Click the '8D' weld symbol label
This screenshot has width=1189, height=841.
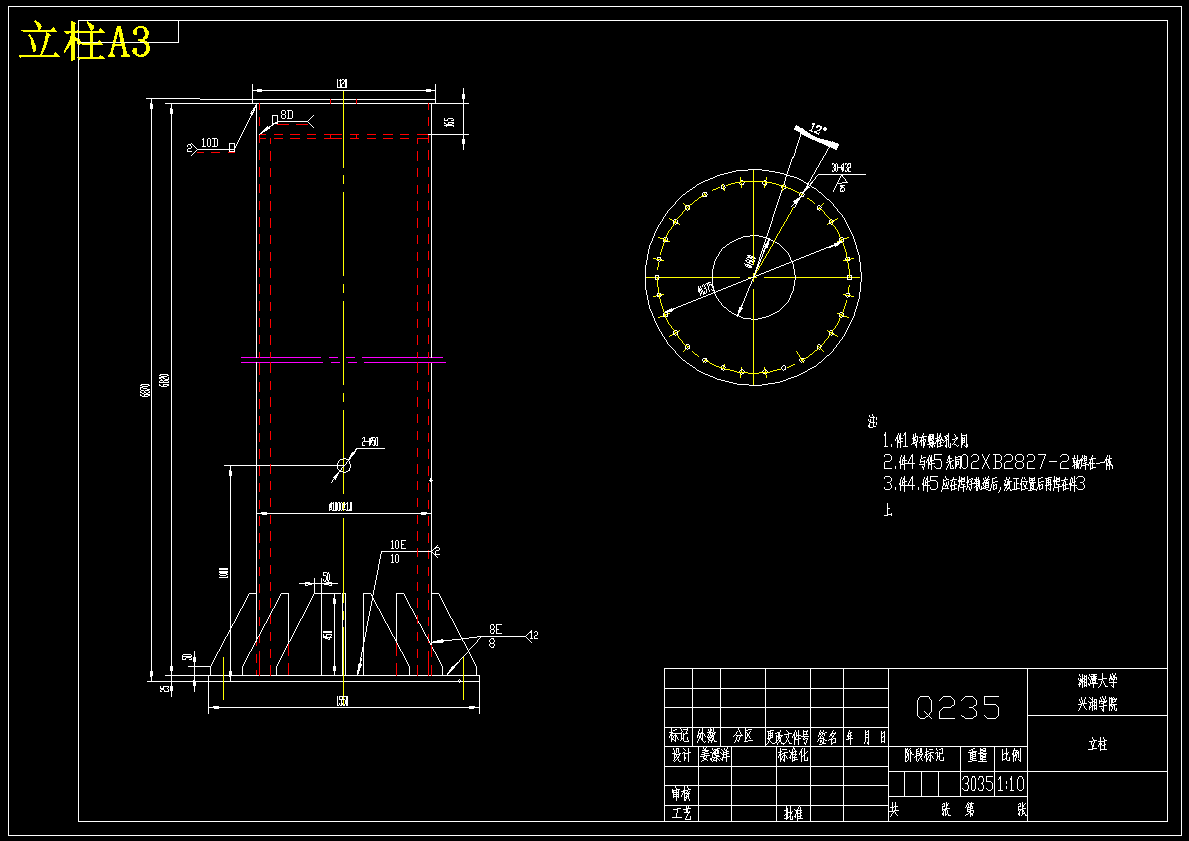tap(287, 115)
